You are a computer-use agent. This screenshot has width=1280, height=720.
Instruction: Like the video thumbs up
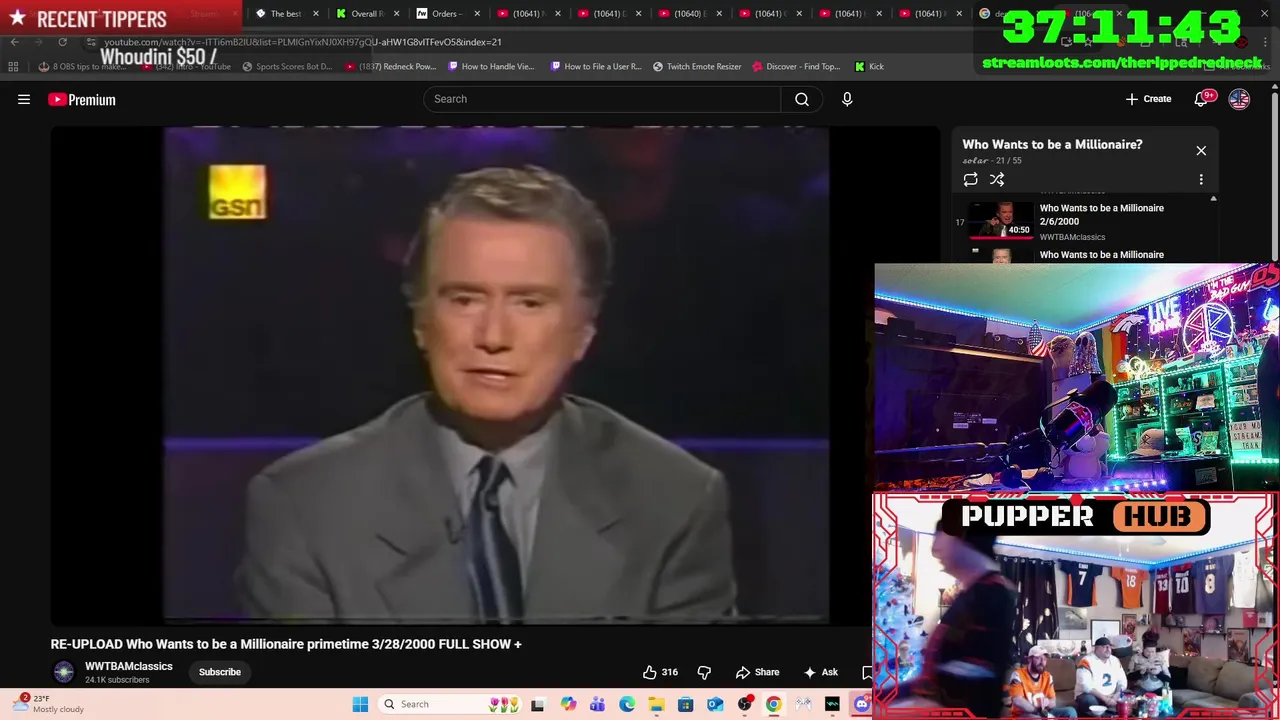tap(660, 672)
